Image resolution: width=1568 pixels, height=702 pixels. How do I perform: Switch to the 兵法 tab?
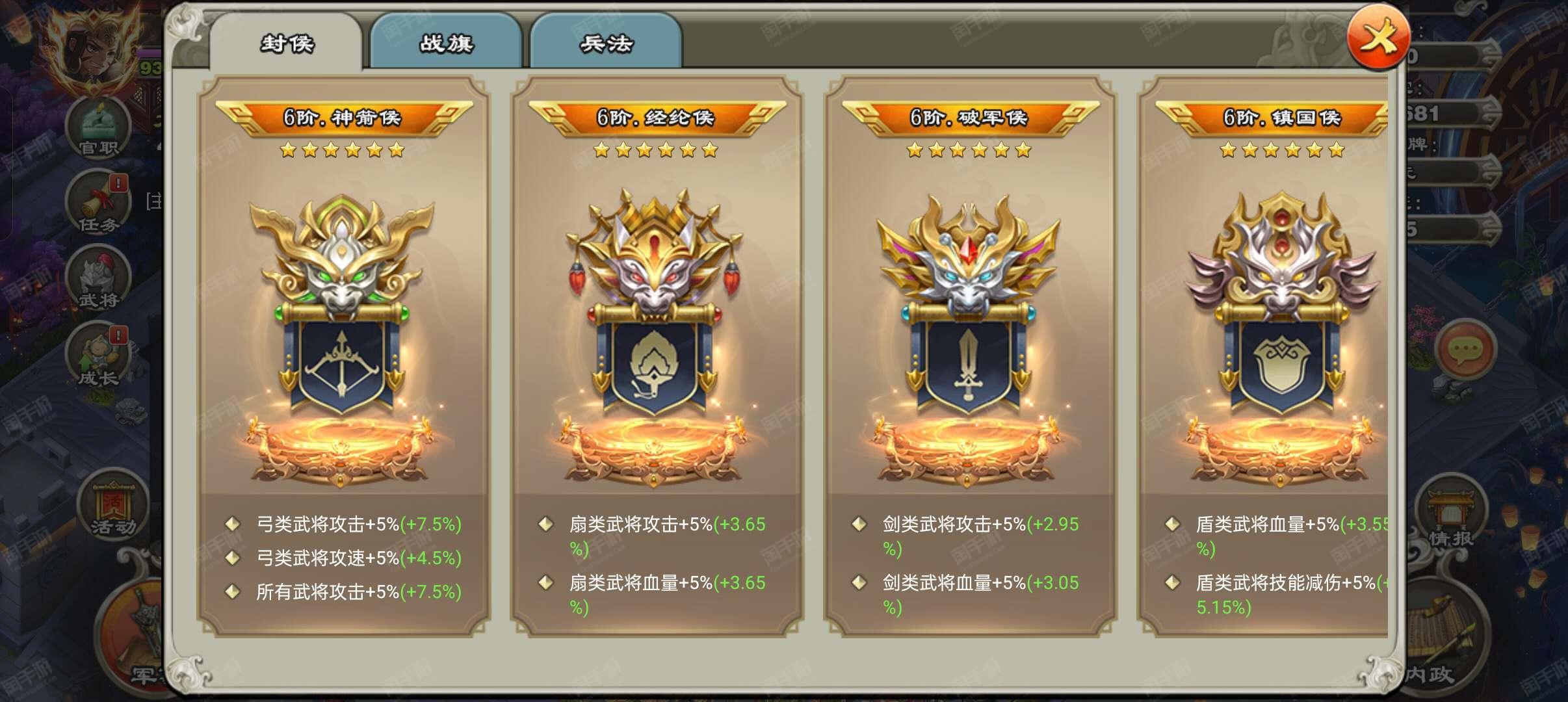point(606,42)
